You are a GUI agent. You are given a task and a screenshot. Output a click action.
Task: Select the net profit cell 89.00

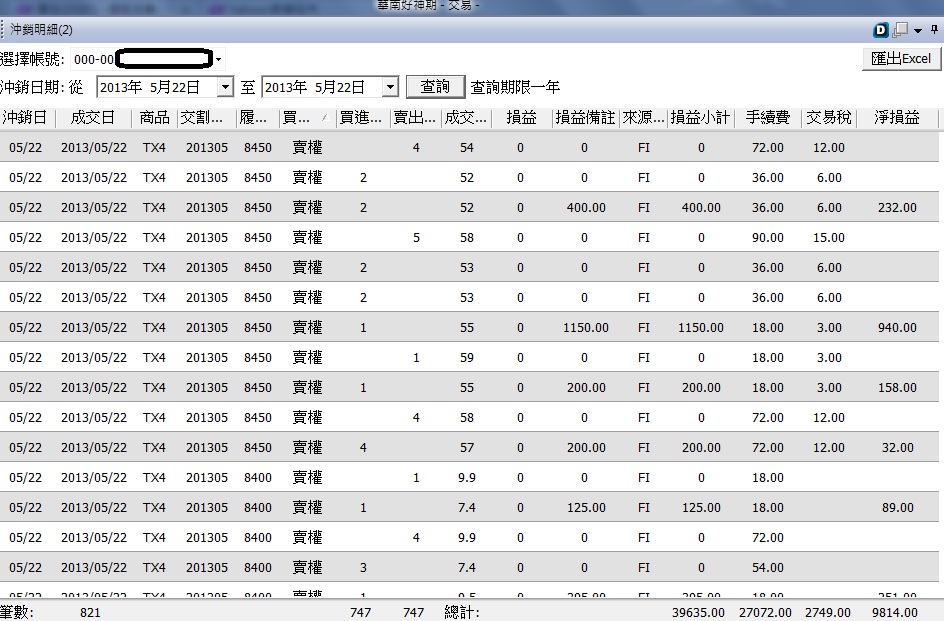898,508
